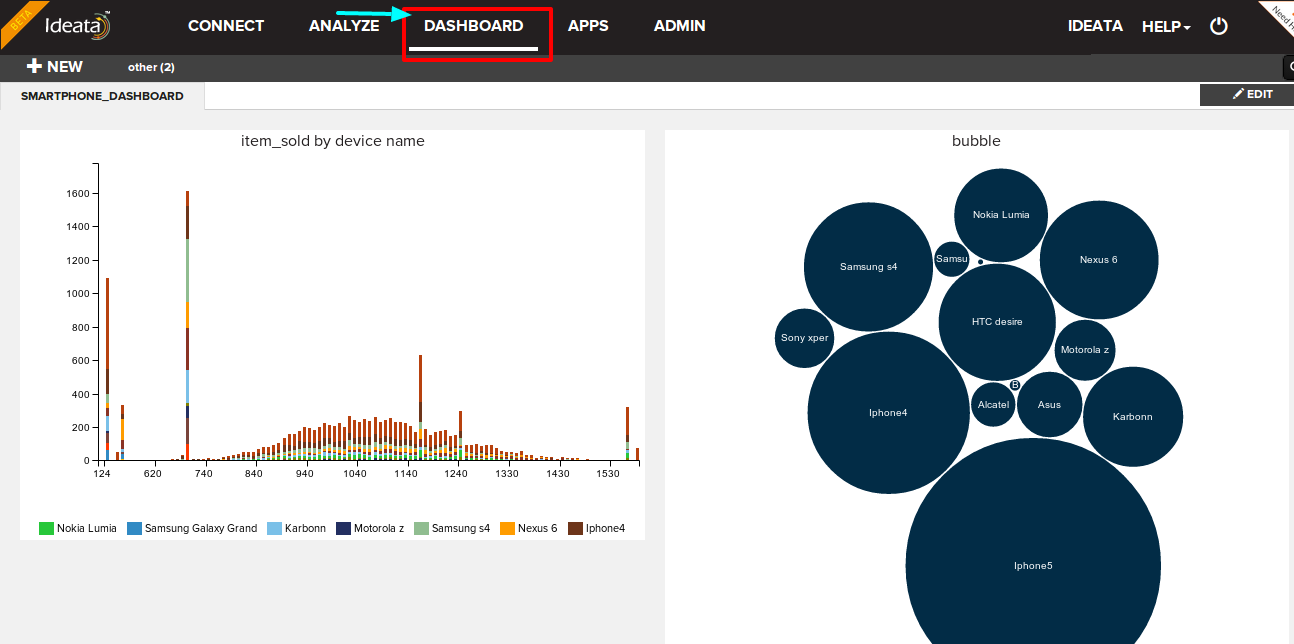Open the ADMIN menu
Image resolution: width=1294 pixels, height=644 pixels.
click(679, 26)
